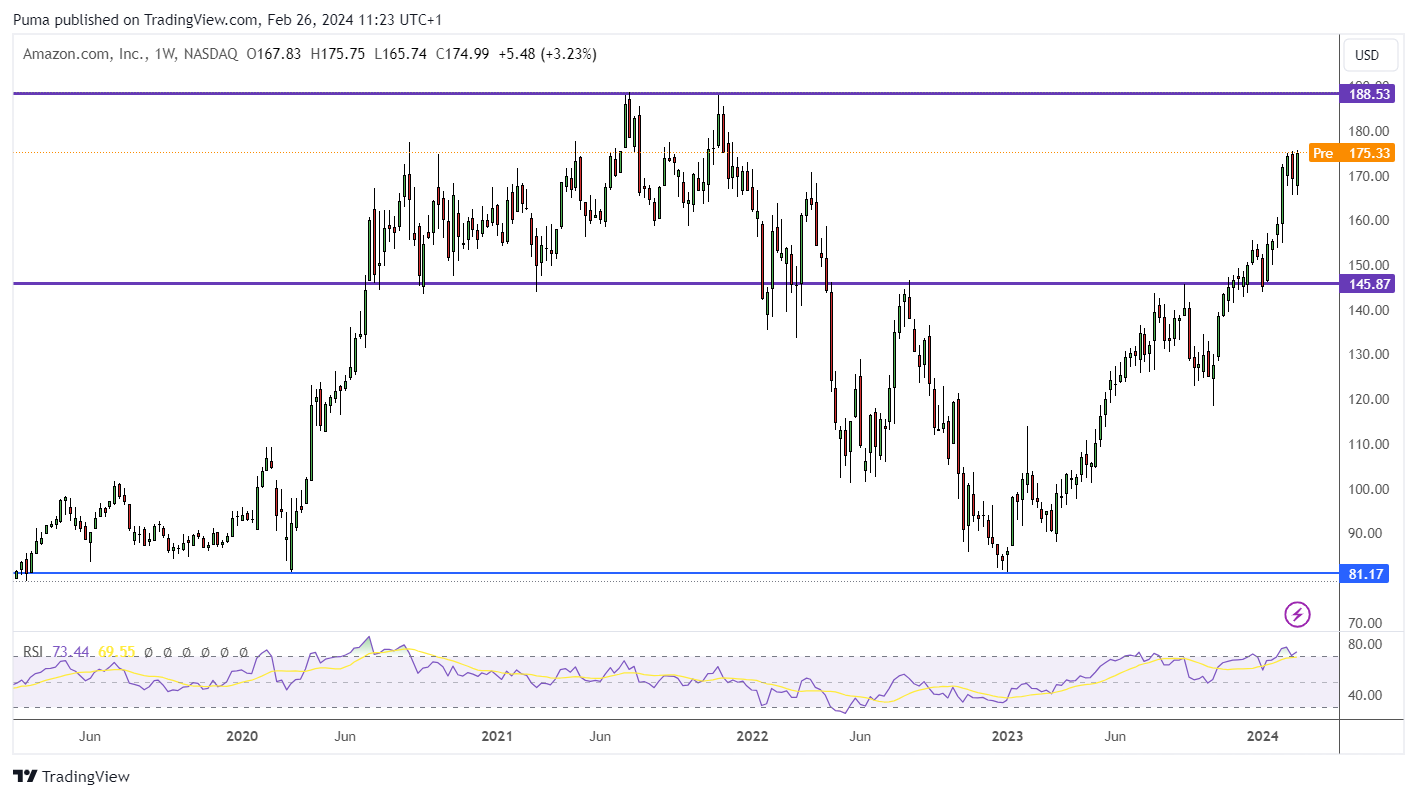Click the 100.00 label on price scale
Image resolution: width=1417 pixels, height=798 pixels.
coord(1367,489)
